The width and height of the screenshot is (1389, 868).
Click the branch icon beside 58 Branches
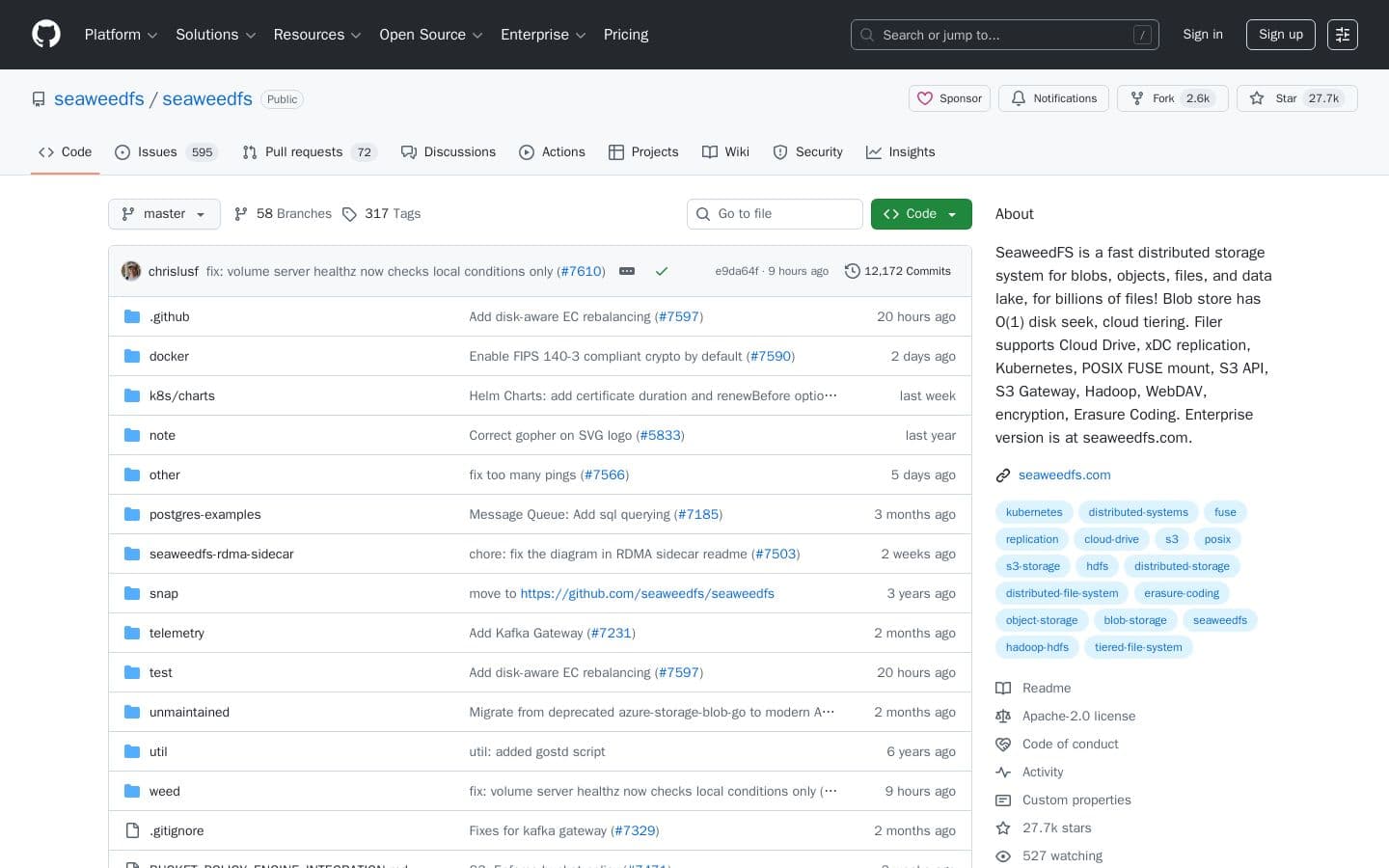click(241, 213)
